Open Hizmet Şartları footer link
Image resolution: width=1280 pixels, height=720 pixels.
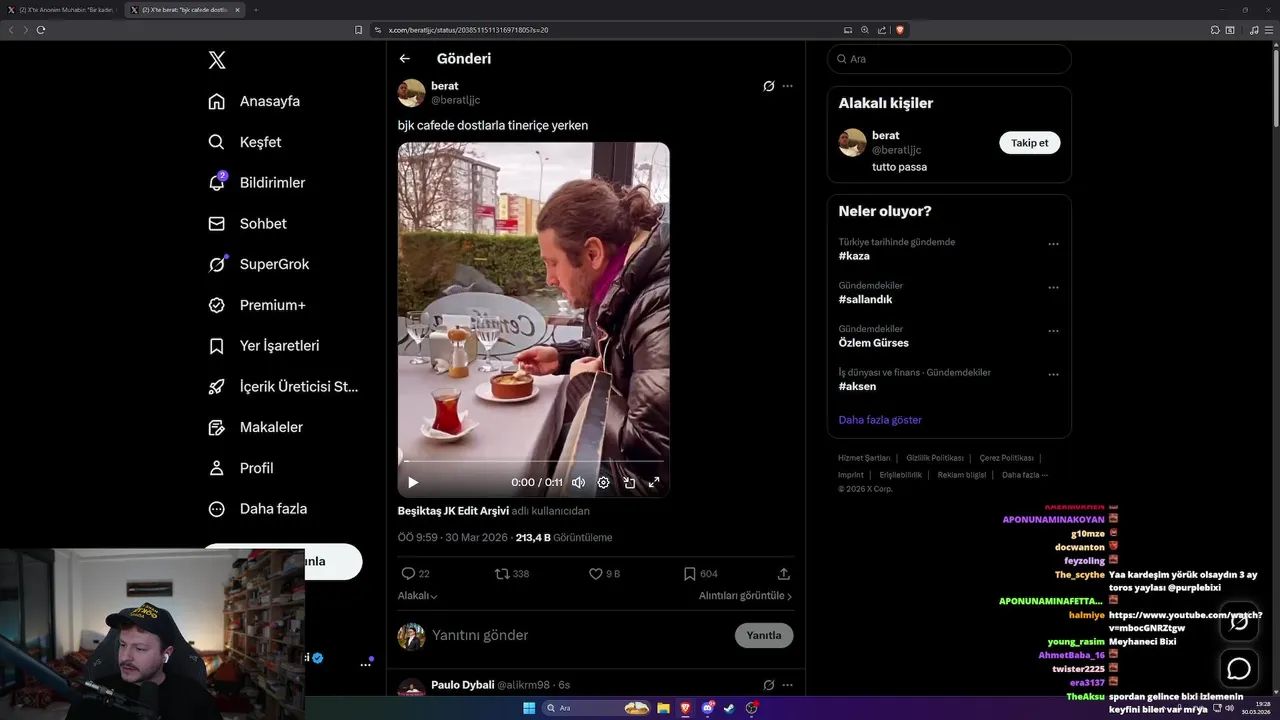864,458
